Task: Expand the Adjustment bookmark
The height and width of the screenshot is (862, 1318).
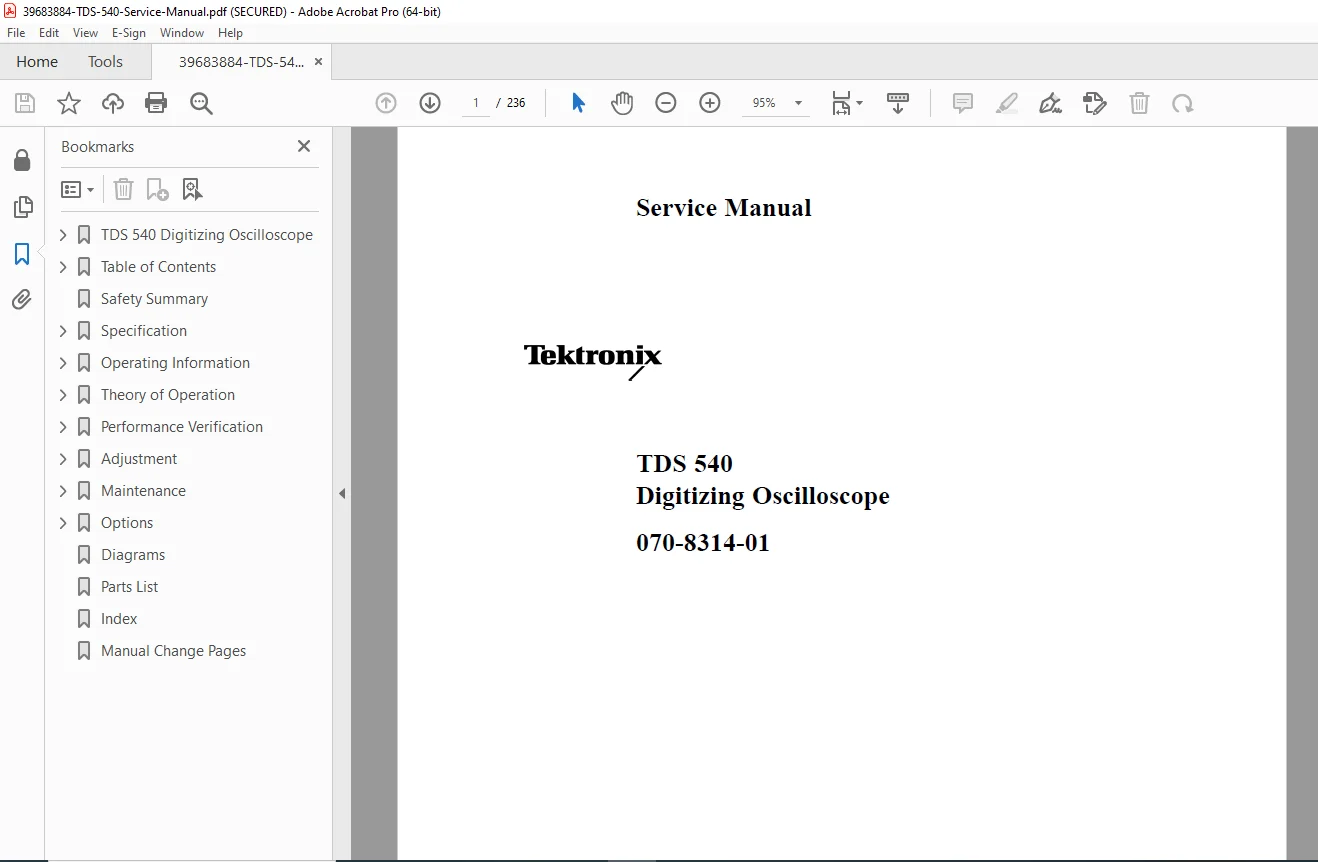Action: click(x=63, y=459)
